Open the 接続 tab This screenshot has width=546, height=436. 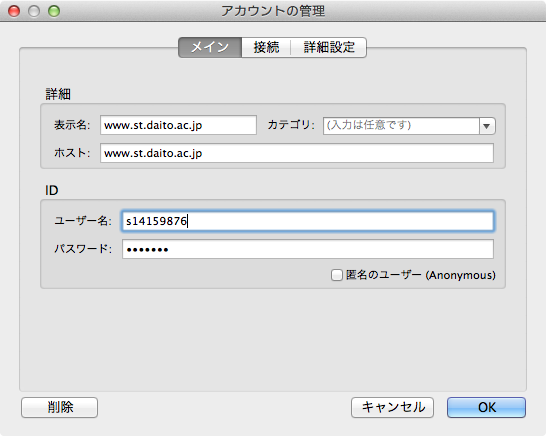point(266,47)
